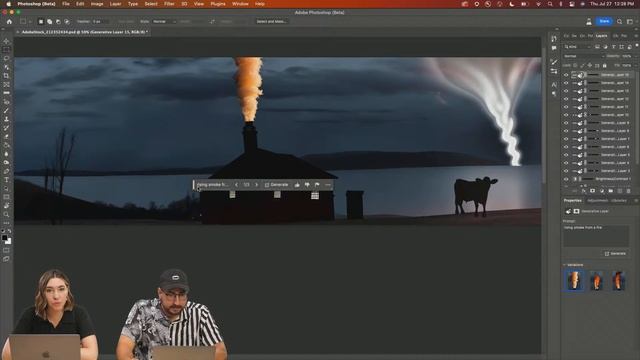Select the Brush tool
Image resolution: width=640 pixels, height=360 pixels.
click(6, 111)
